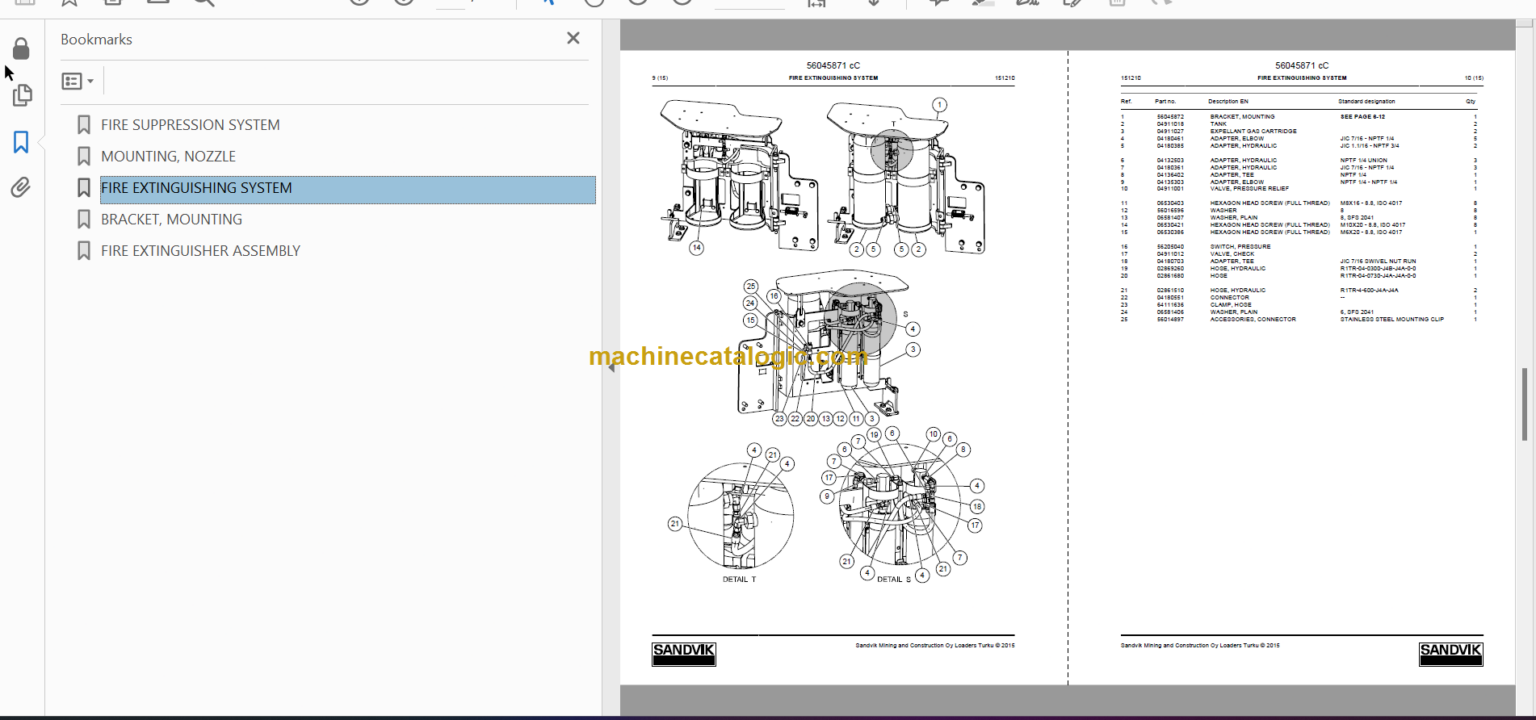The image size is (1536, 720).
Task: Toggle the Bookmarks sidebar panel off
Action: point(20,142)
